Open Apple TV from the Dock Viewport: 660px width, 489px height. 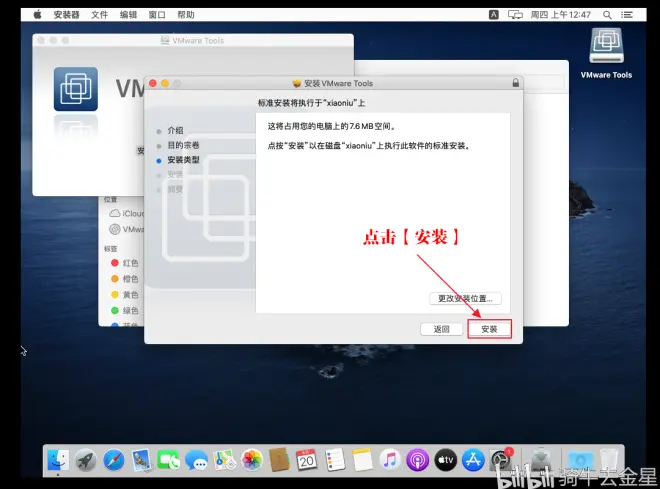445,460
